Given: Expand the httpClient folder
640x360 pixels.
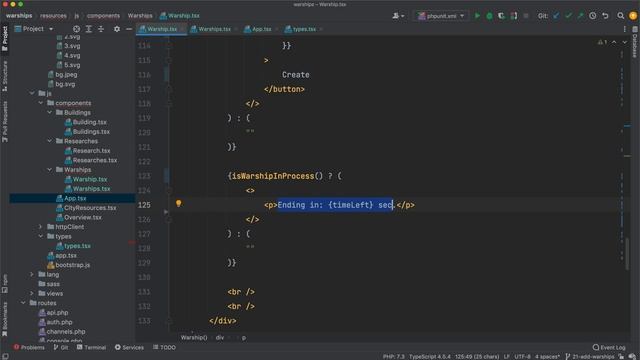Looking at the screenshot, I should pos(41,227).
